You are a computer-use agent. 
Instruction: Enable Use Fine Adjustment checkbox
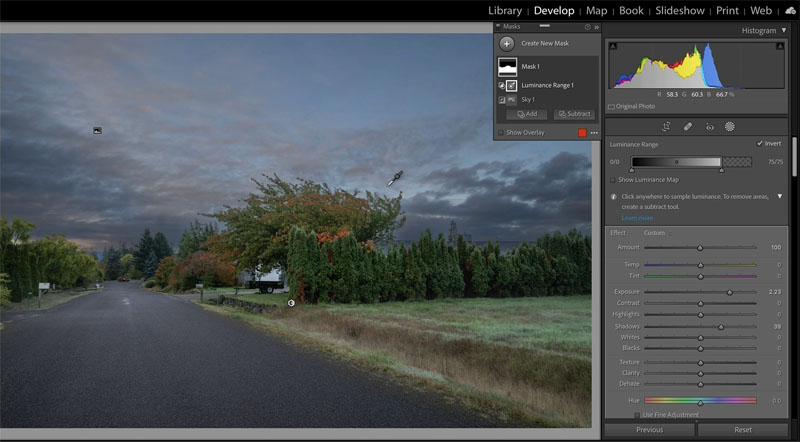point(637,415)
